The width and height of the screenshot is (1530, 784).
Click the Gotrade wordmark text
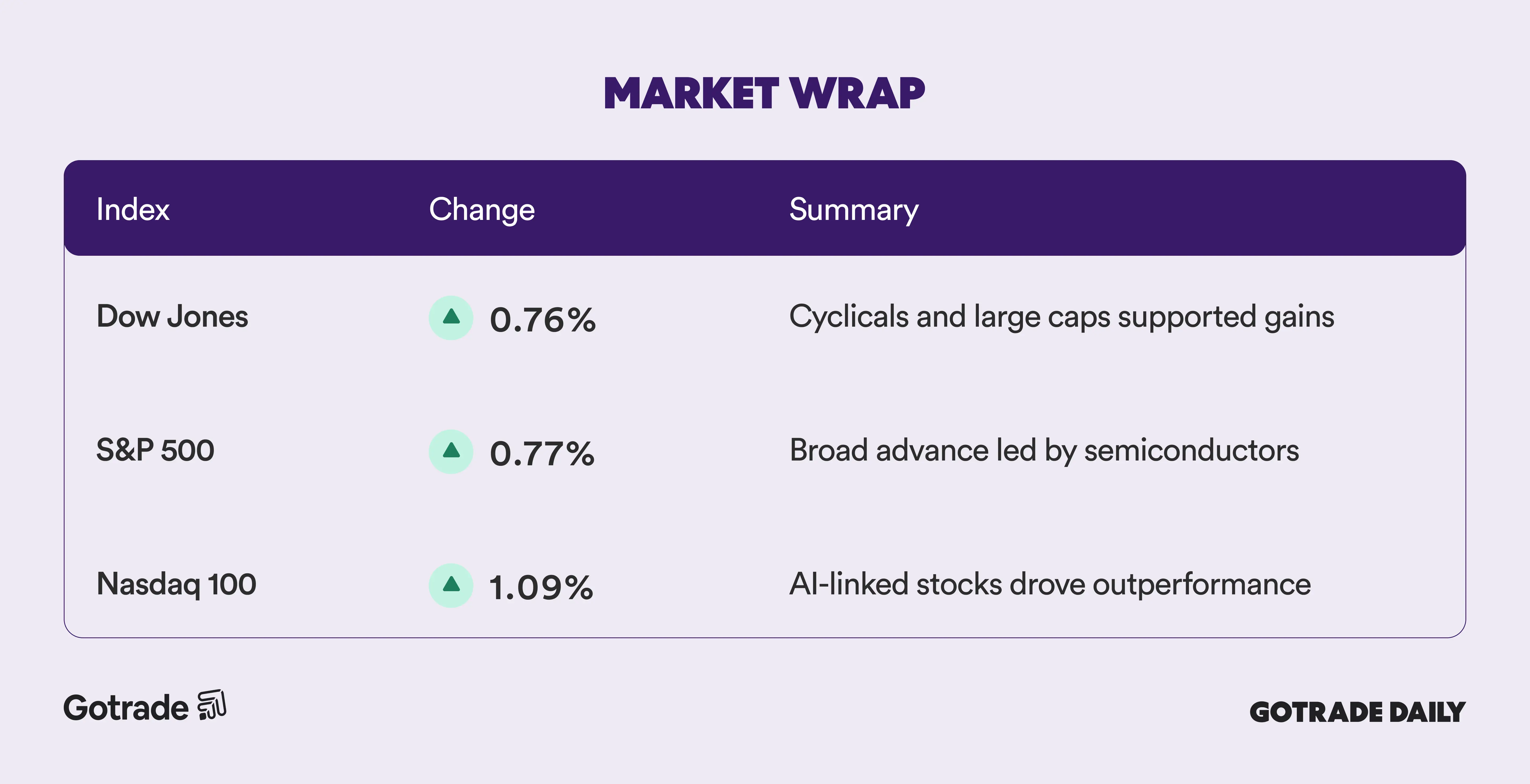click(x=126, y=708)
